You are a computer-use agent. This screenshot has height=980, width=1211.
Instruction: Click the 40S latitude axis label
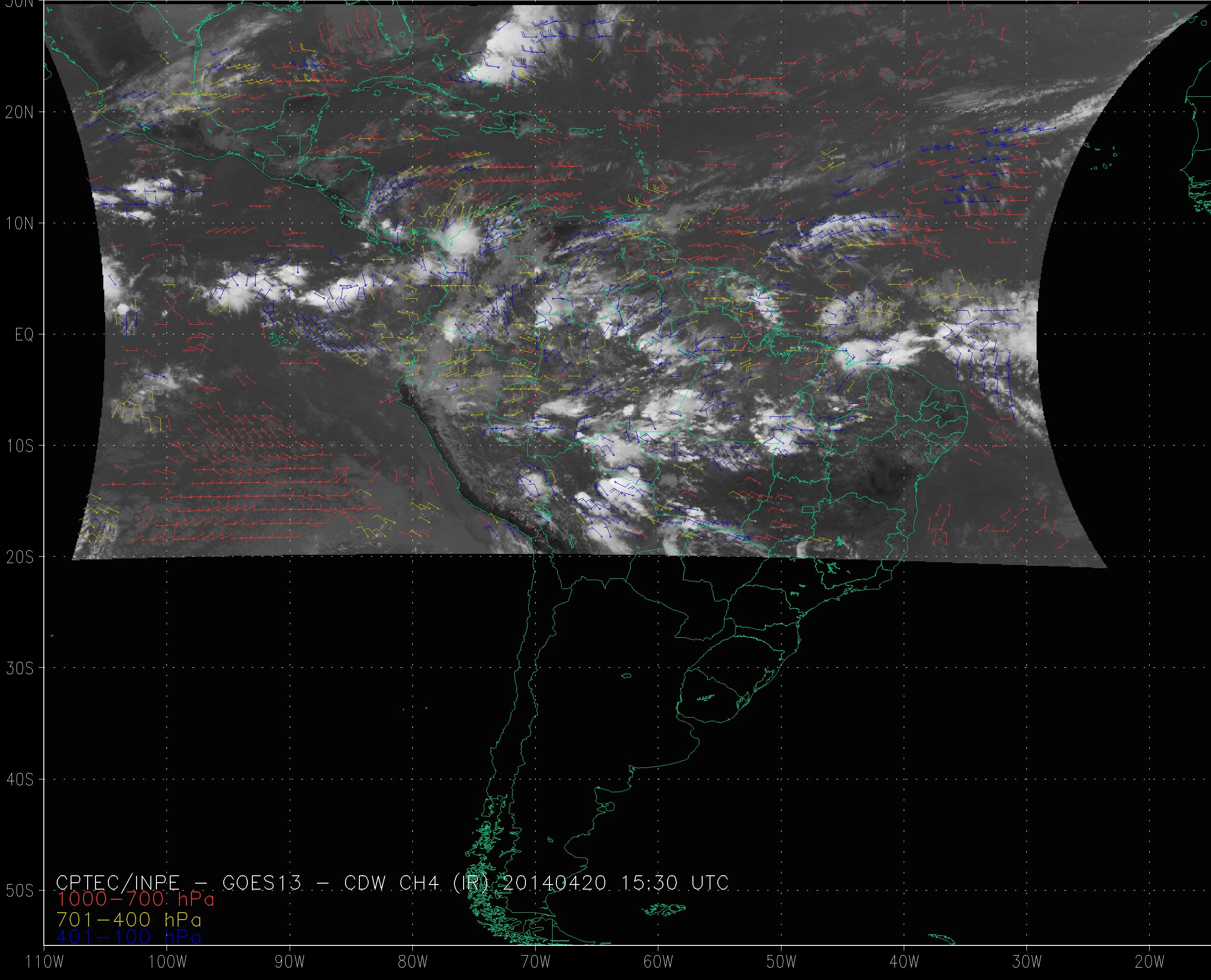click(x=19, y=779)
